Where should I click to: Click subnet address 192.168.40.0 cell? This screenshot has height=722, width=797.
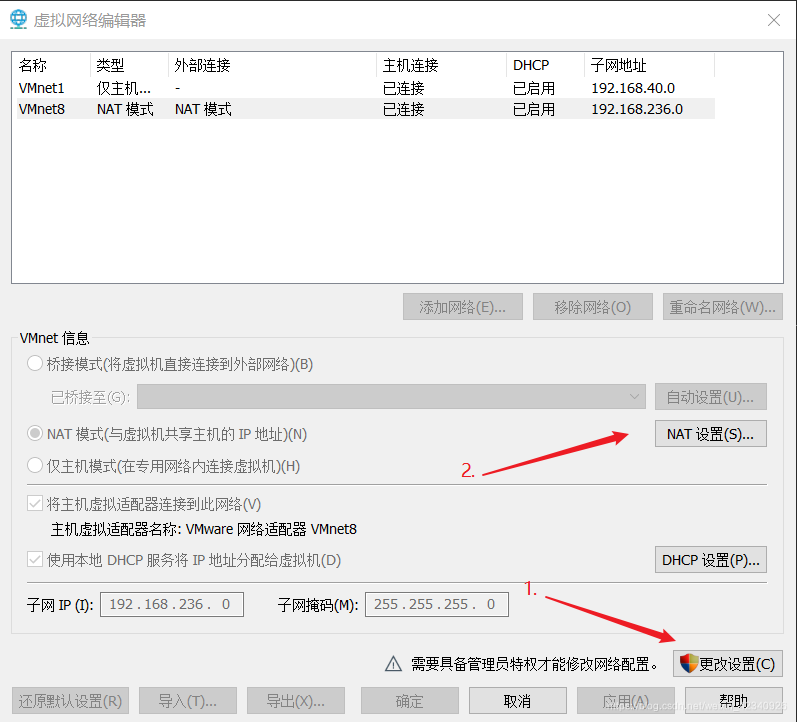click(x=633, y=88)
